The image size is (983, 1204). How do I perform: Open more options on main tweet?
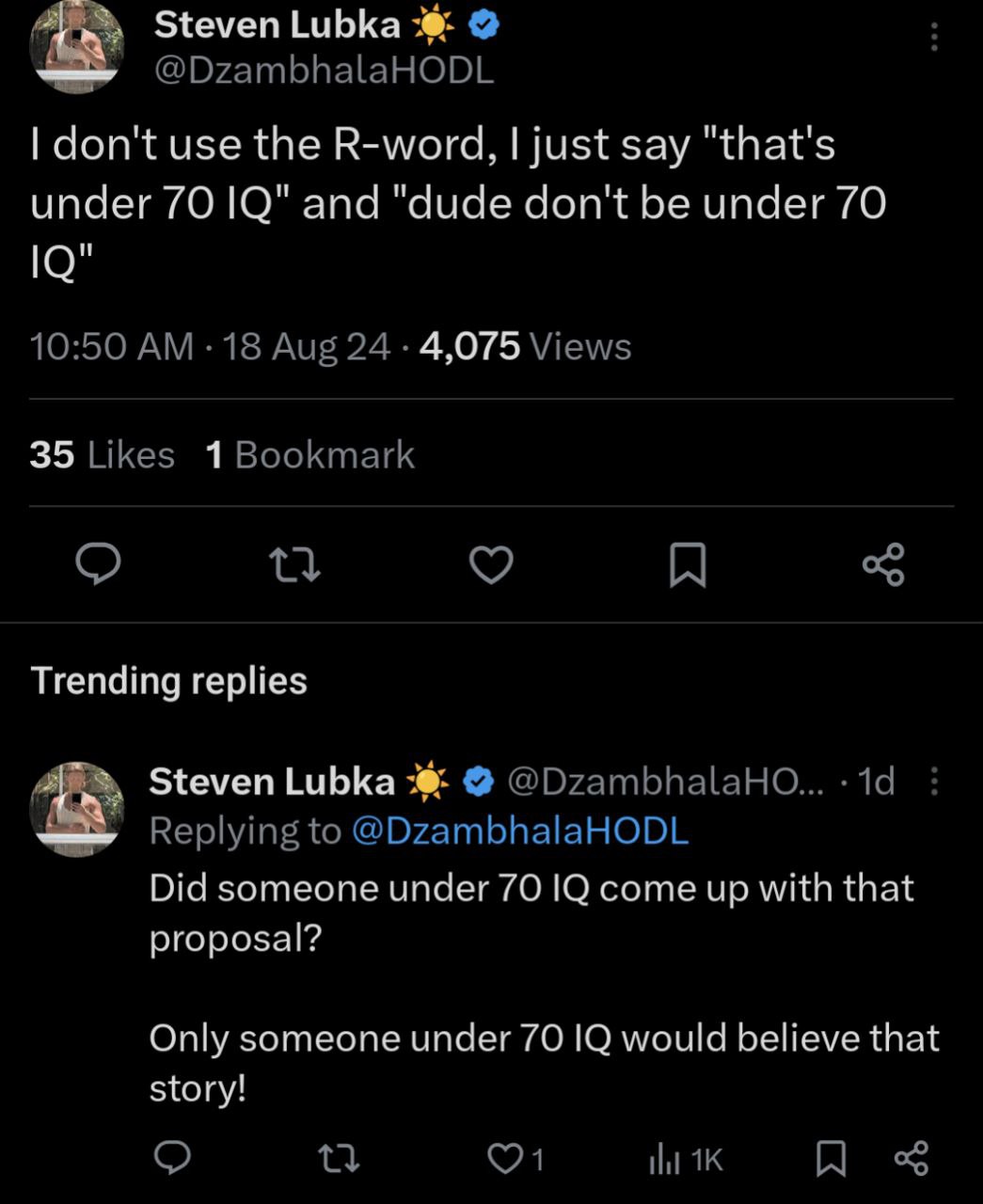tap(933, 36)
